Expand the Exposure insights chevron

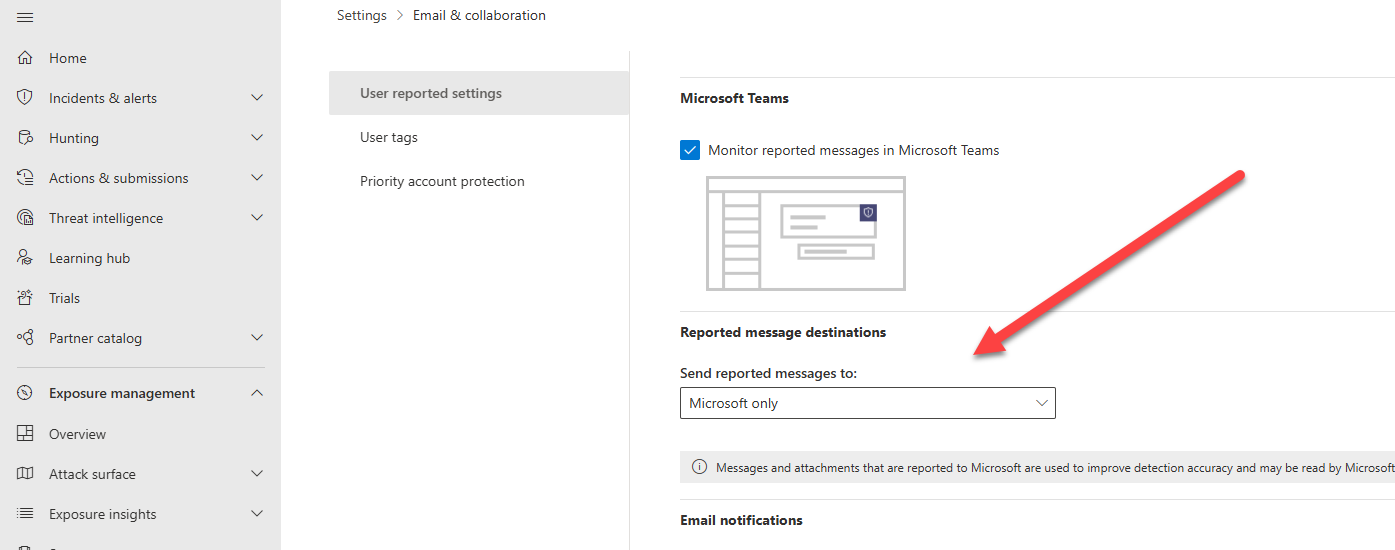pos(257,514)
